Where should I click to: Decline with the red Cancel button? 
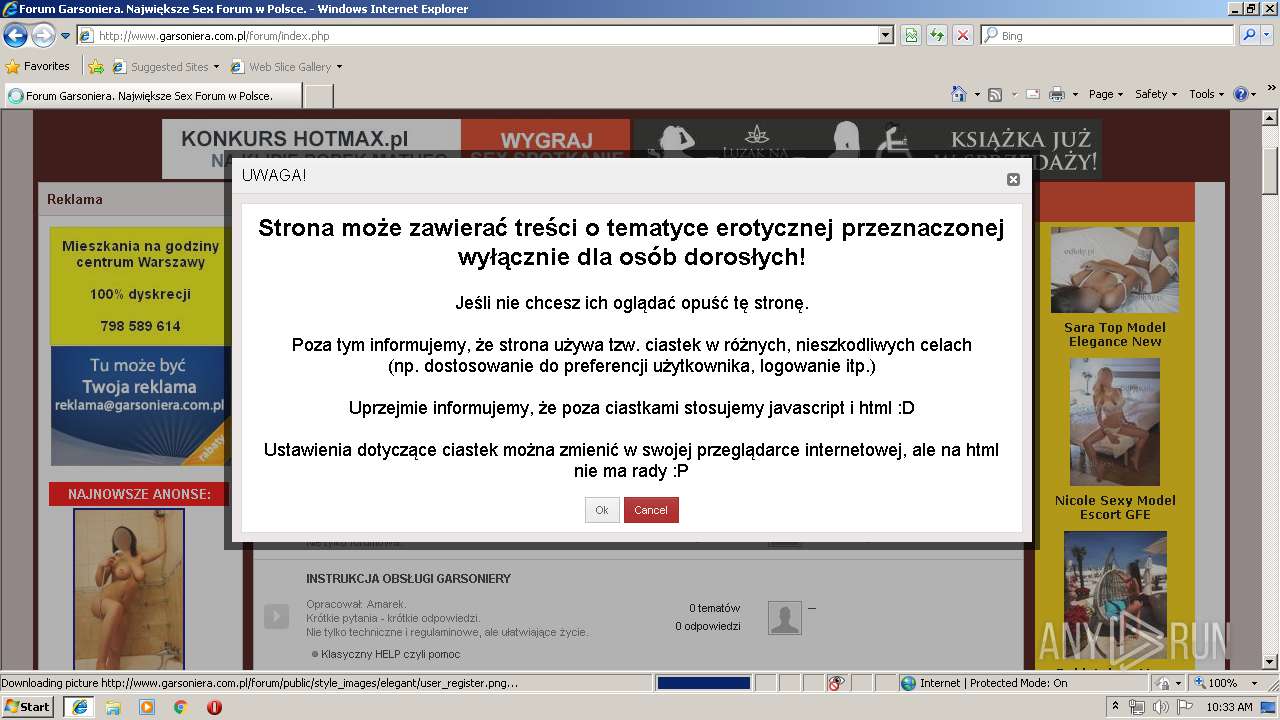point(651,510)
